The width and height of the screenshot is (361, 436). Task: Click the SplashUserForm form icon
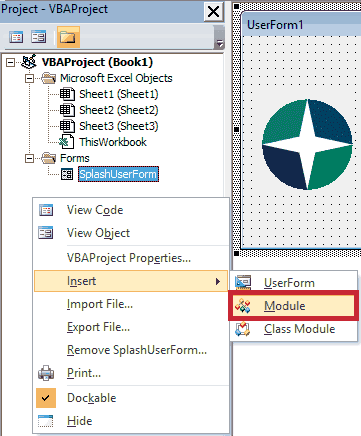67,174
